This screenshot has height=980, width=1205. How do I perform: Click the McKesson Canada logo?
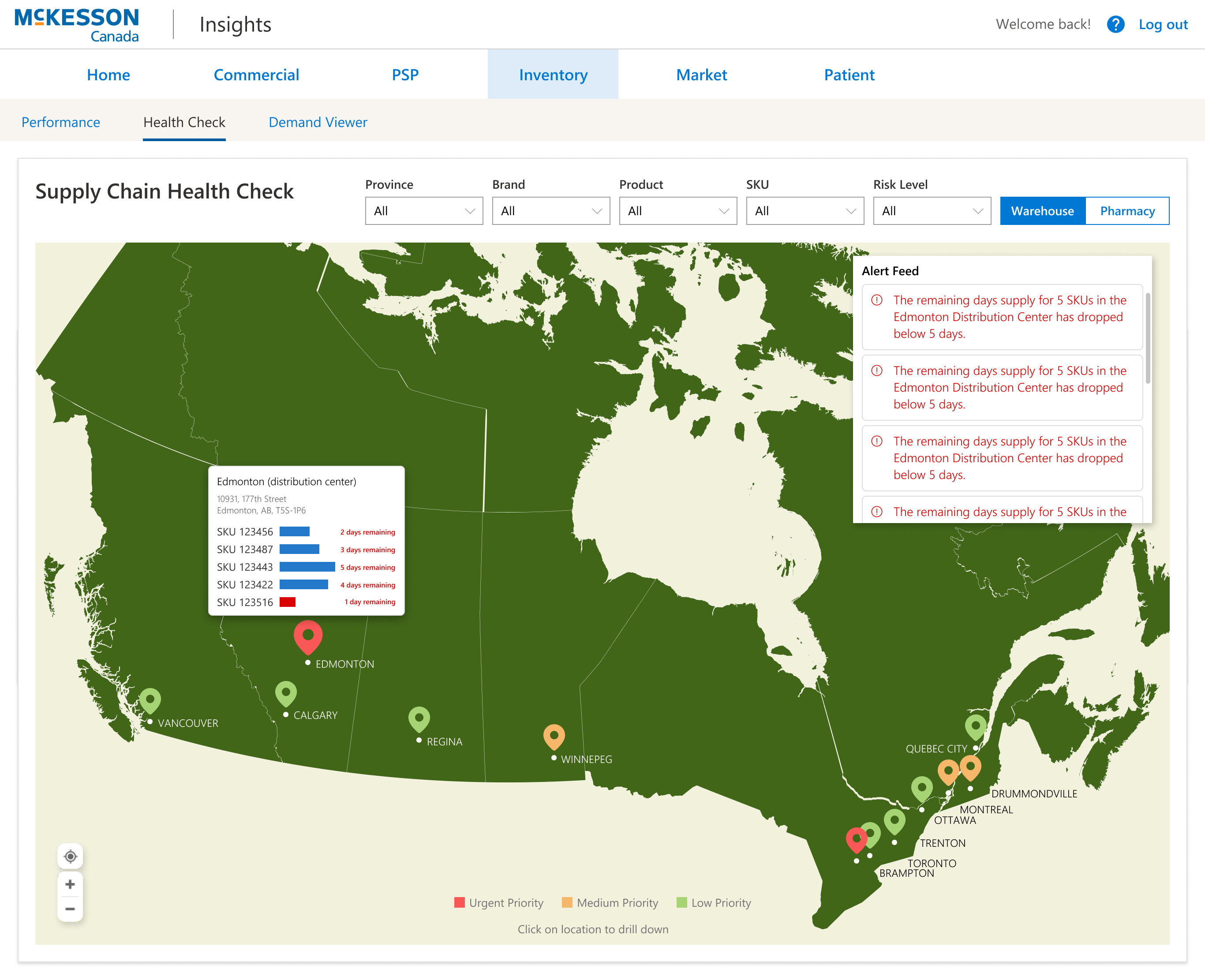point(77,24)
